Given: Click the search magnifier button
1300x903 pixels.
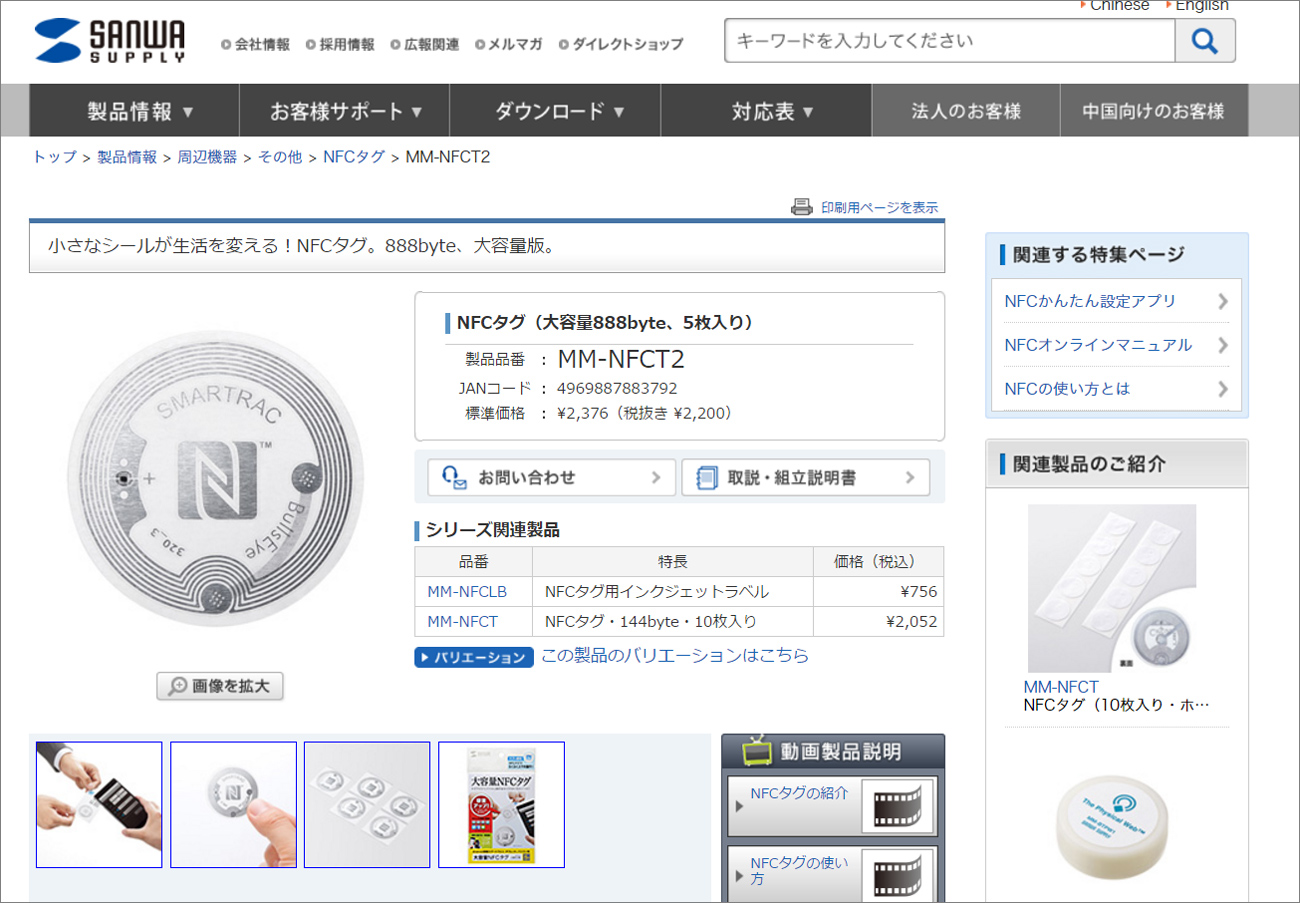Looking at the screenshot, I should point(1205,41).
